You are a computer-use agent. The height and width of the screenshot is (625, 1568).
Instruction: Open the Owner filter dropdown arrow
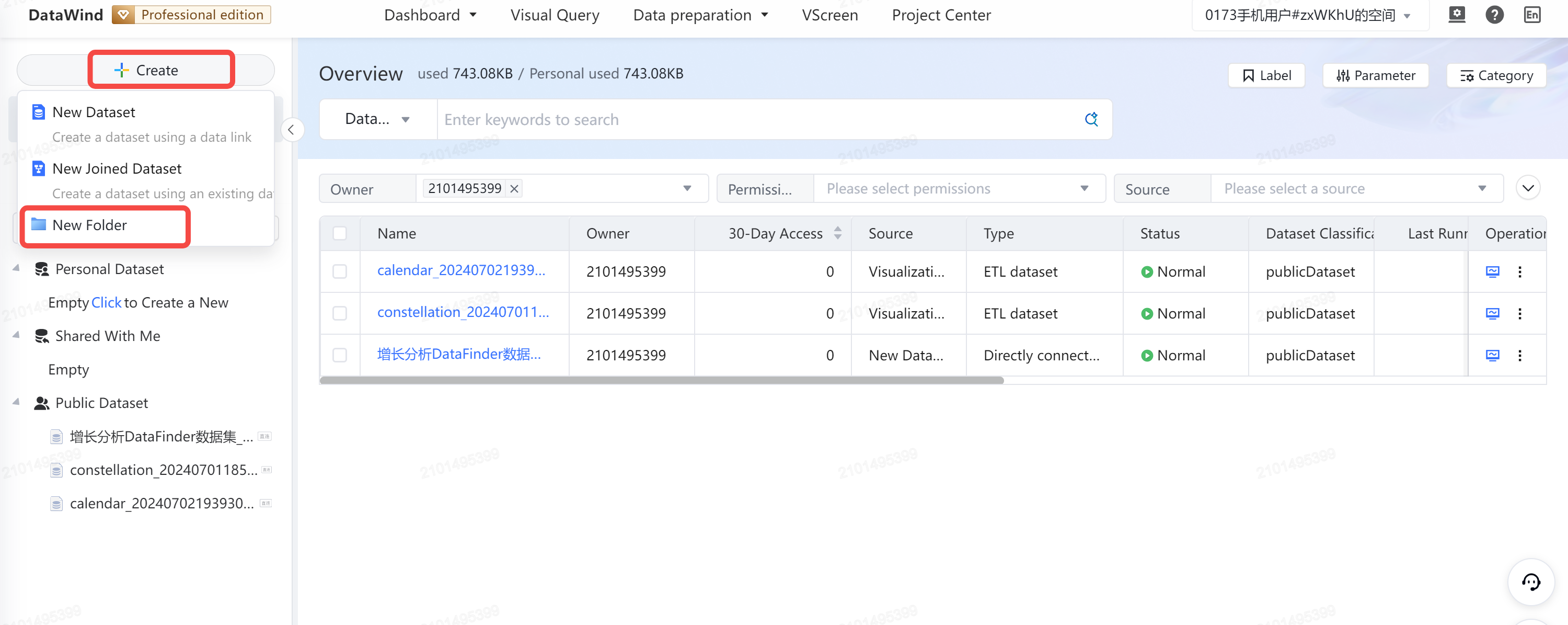(x=687, y=189)
